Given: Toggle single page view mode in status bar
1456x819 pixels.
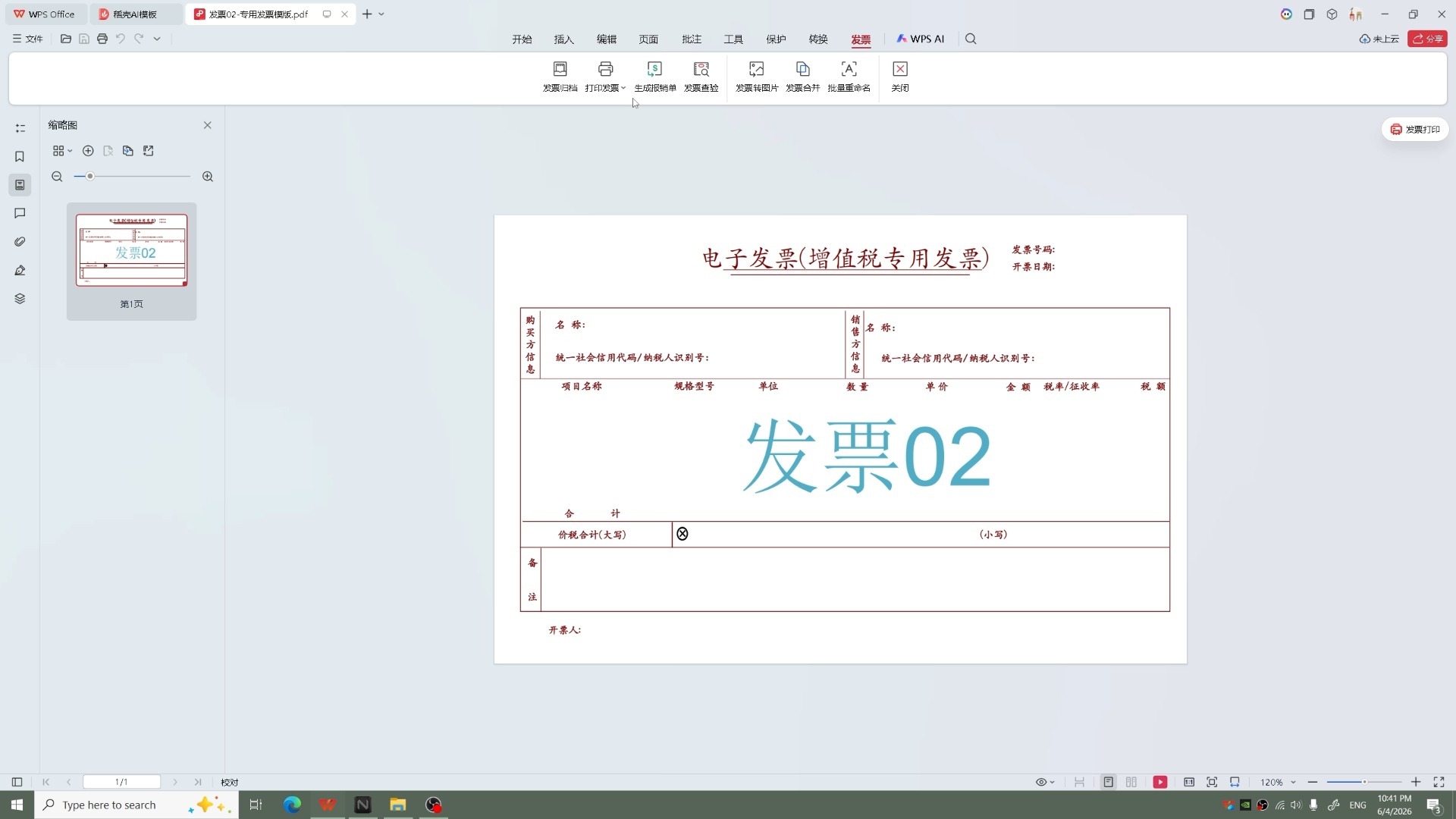Looking at the screenshot, I should 1109,782.
